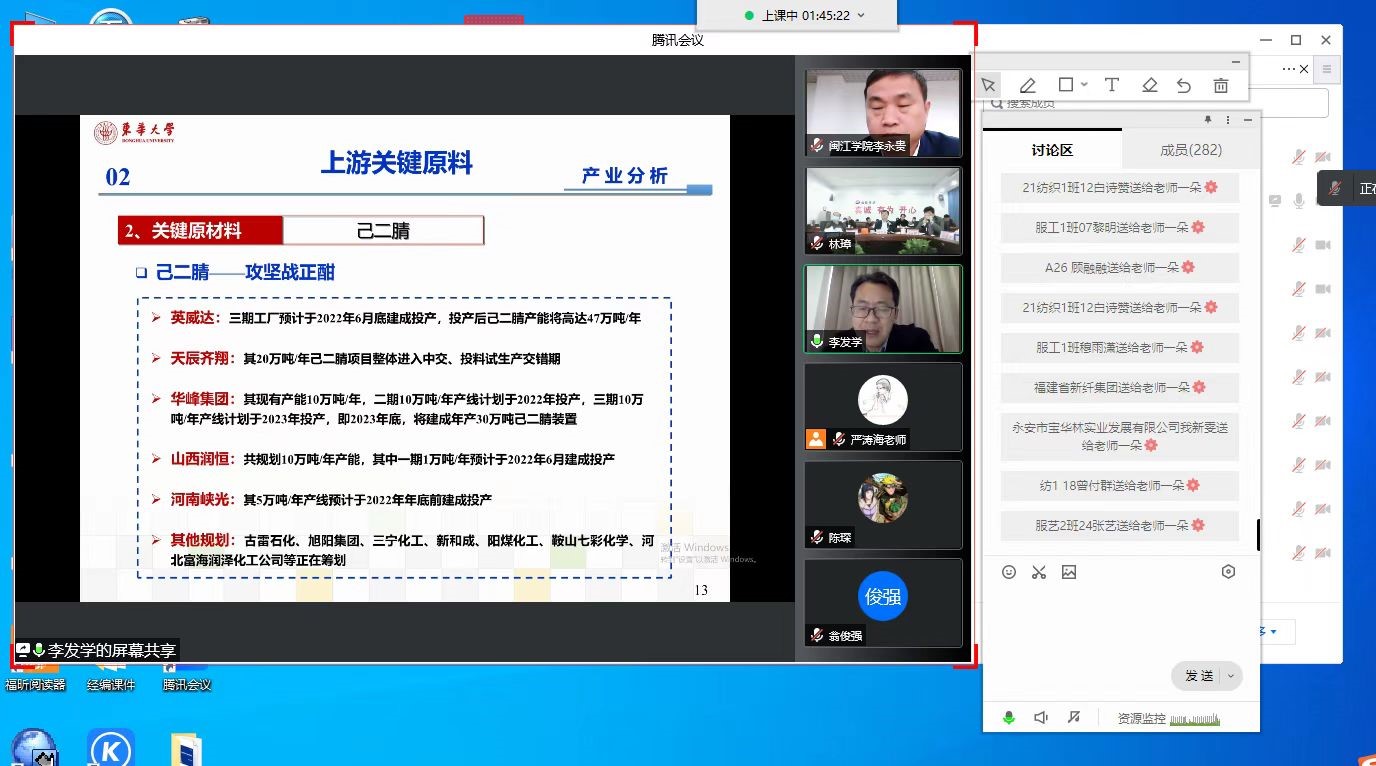The height and width of the screenshot is (766, 1376).
Task: Pin the discussion panel
Action: (x=1208, y=120)
